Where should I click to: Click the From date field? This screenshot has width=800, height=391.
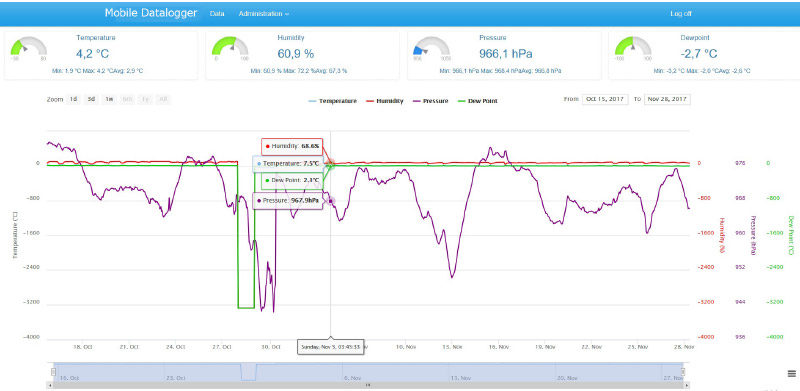click(x=605, y=99)
